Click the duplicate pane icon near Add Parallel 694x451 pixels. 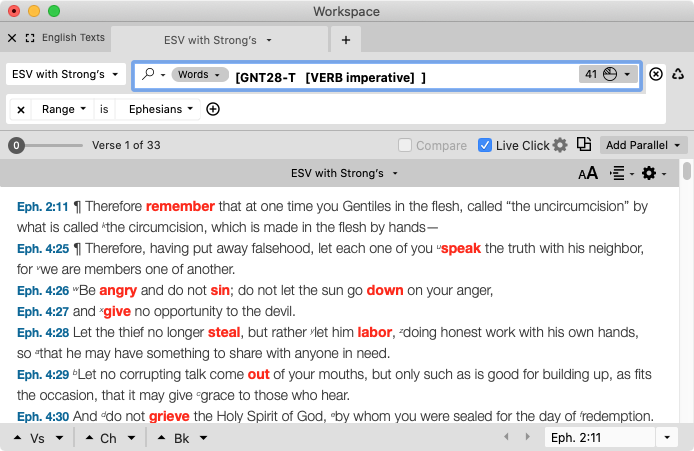[585, 145]
